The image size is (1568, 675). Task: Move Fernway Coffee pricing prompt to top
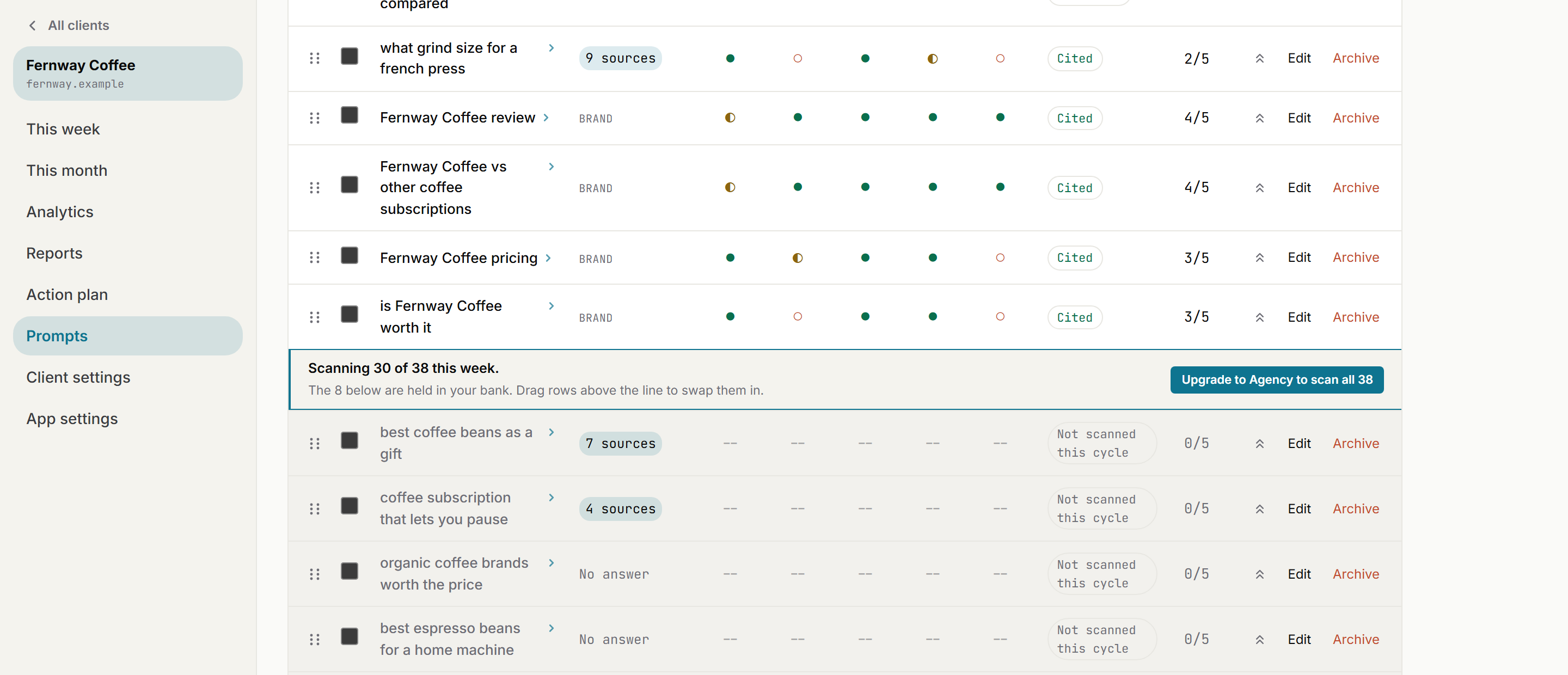(1259, 257)
